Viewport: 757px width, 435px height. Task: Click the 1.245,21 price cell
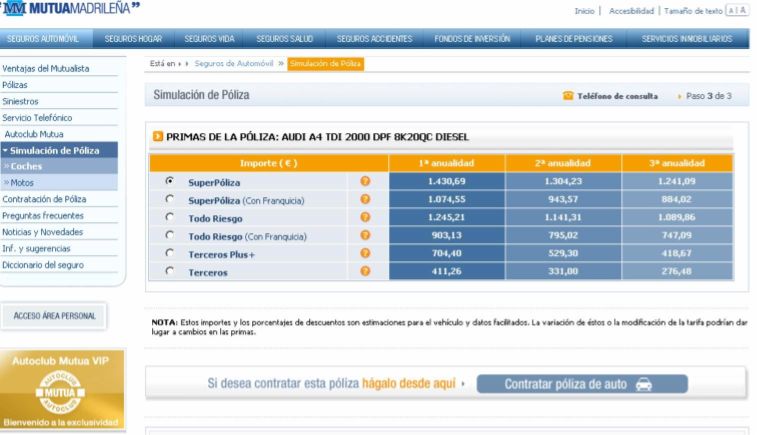tap(447, 217)
